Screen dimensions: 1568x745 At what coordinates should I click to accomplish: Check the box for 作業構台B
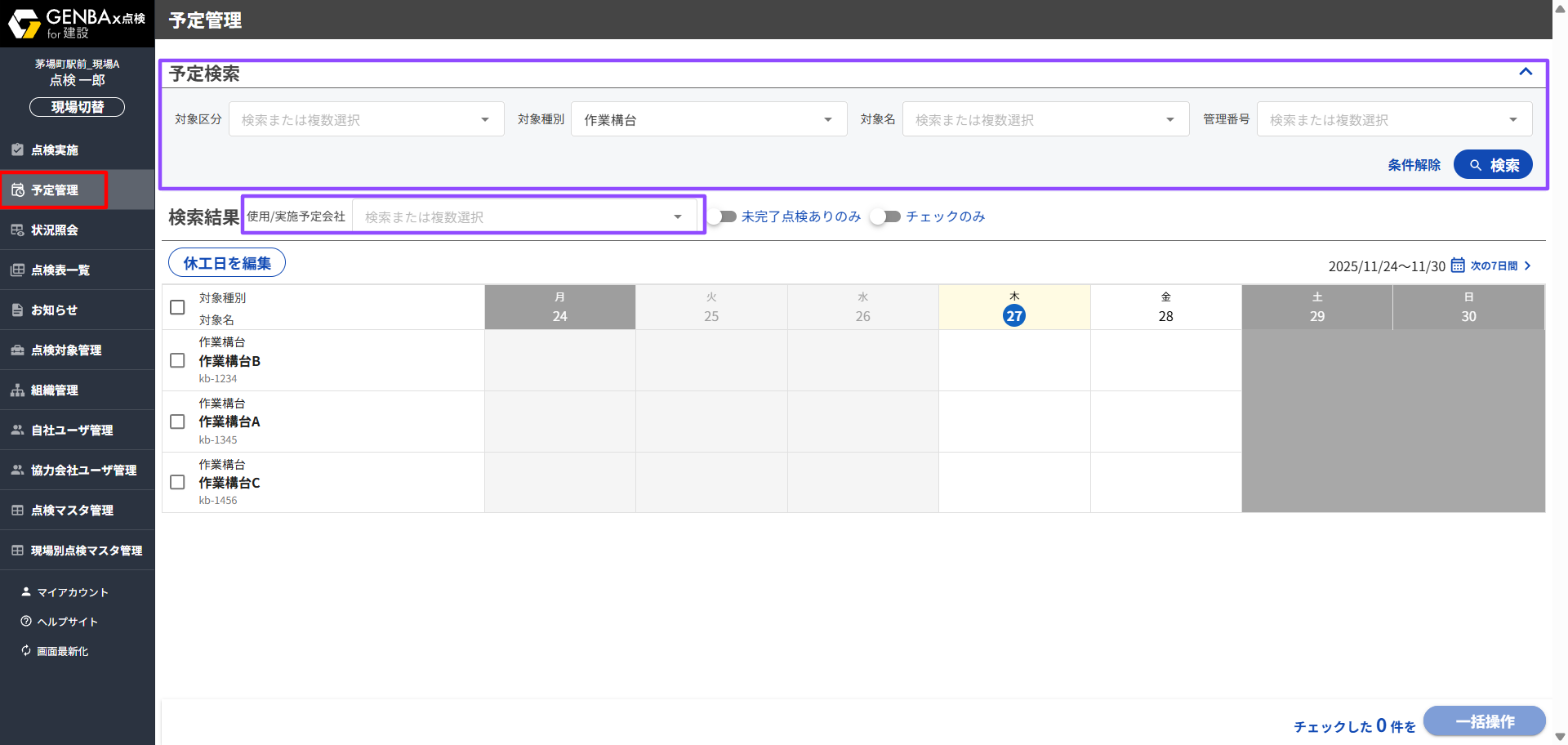point(177,360)
